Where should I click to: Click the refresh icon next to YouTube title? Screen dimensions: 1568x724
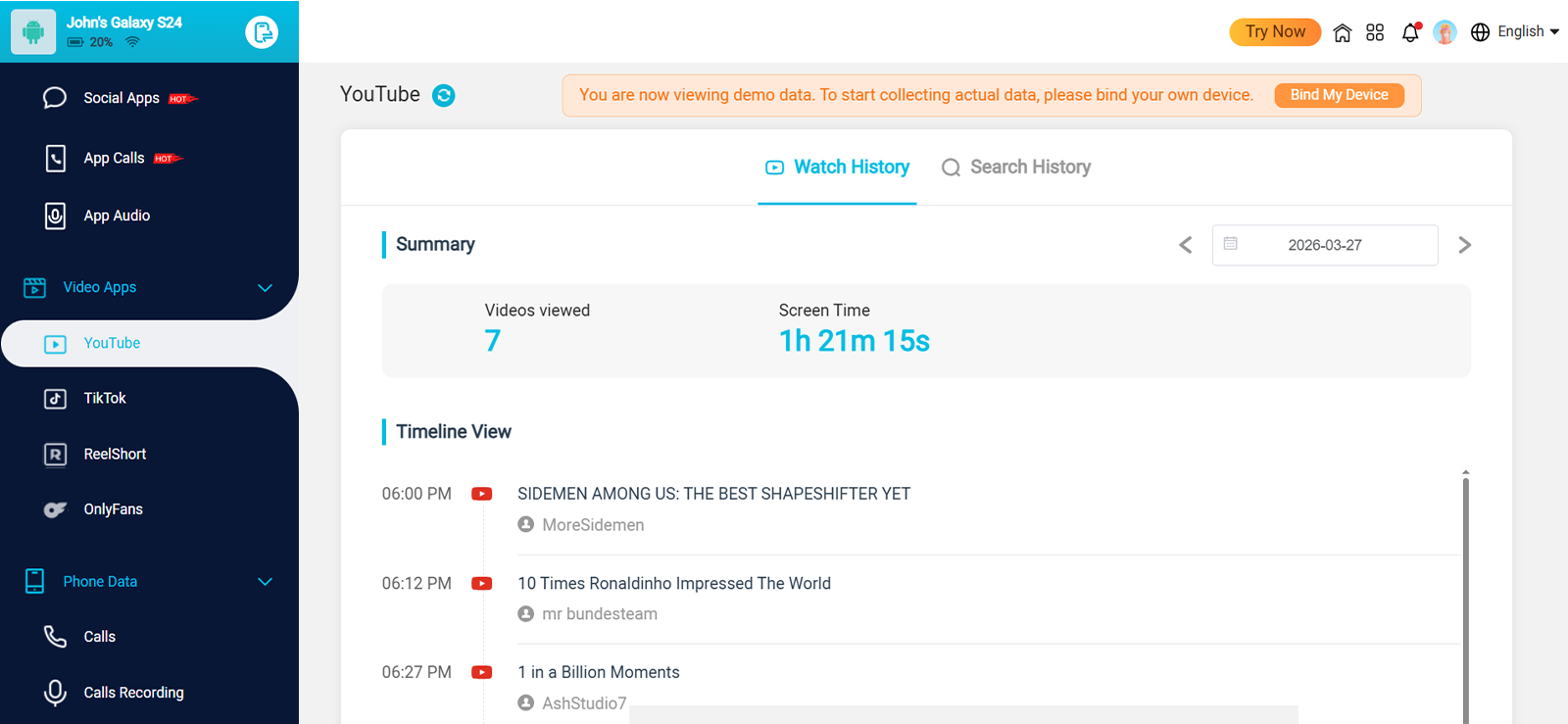[x=444, y=95]
